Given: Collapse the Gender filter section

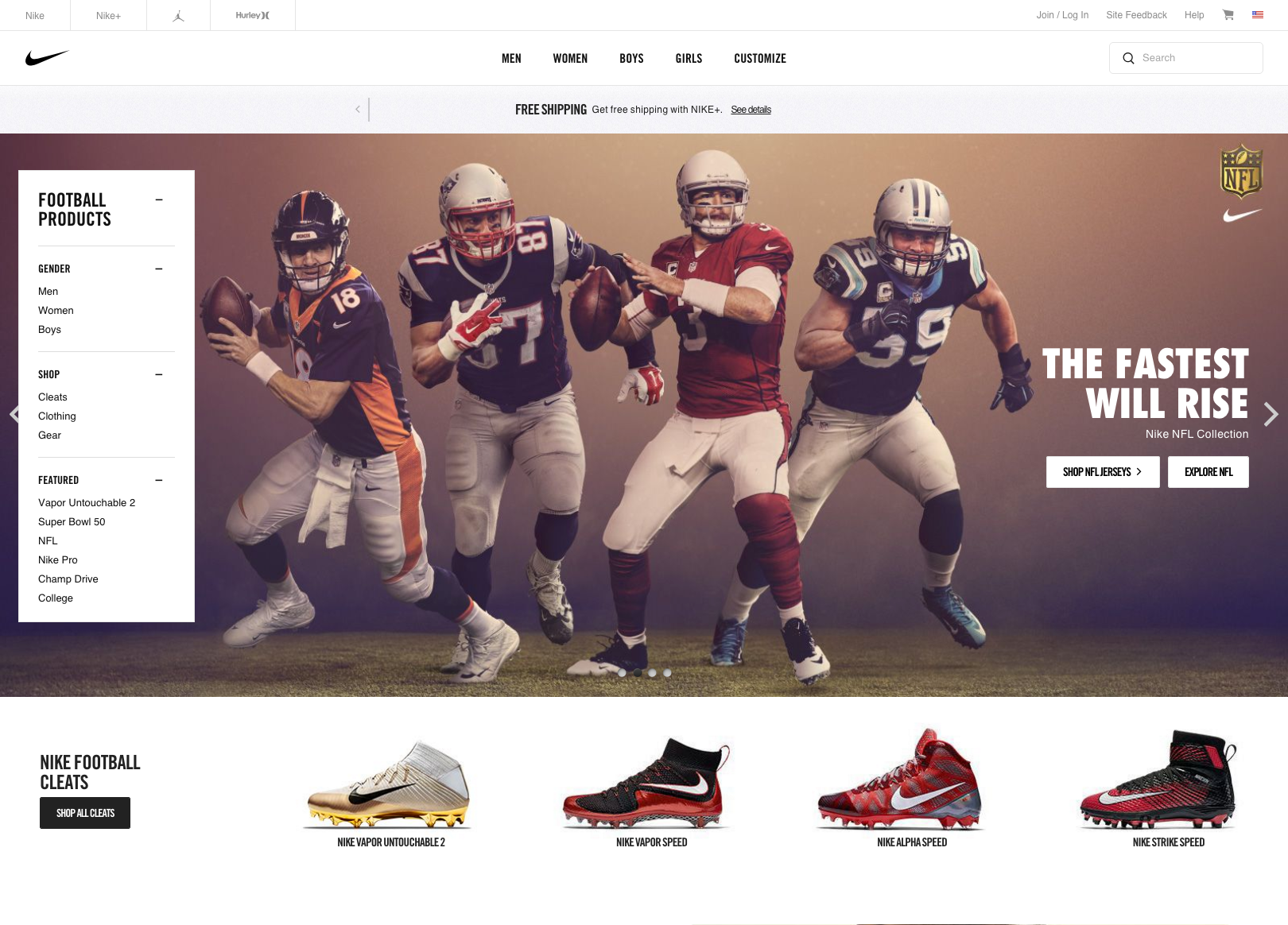Looking at the screenshot, I should pyautogui.click(x=159, y=269).
